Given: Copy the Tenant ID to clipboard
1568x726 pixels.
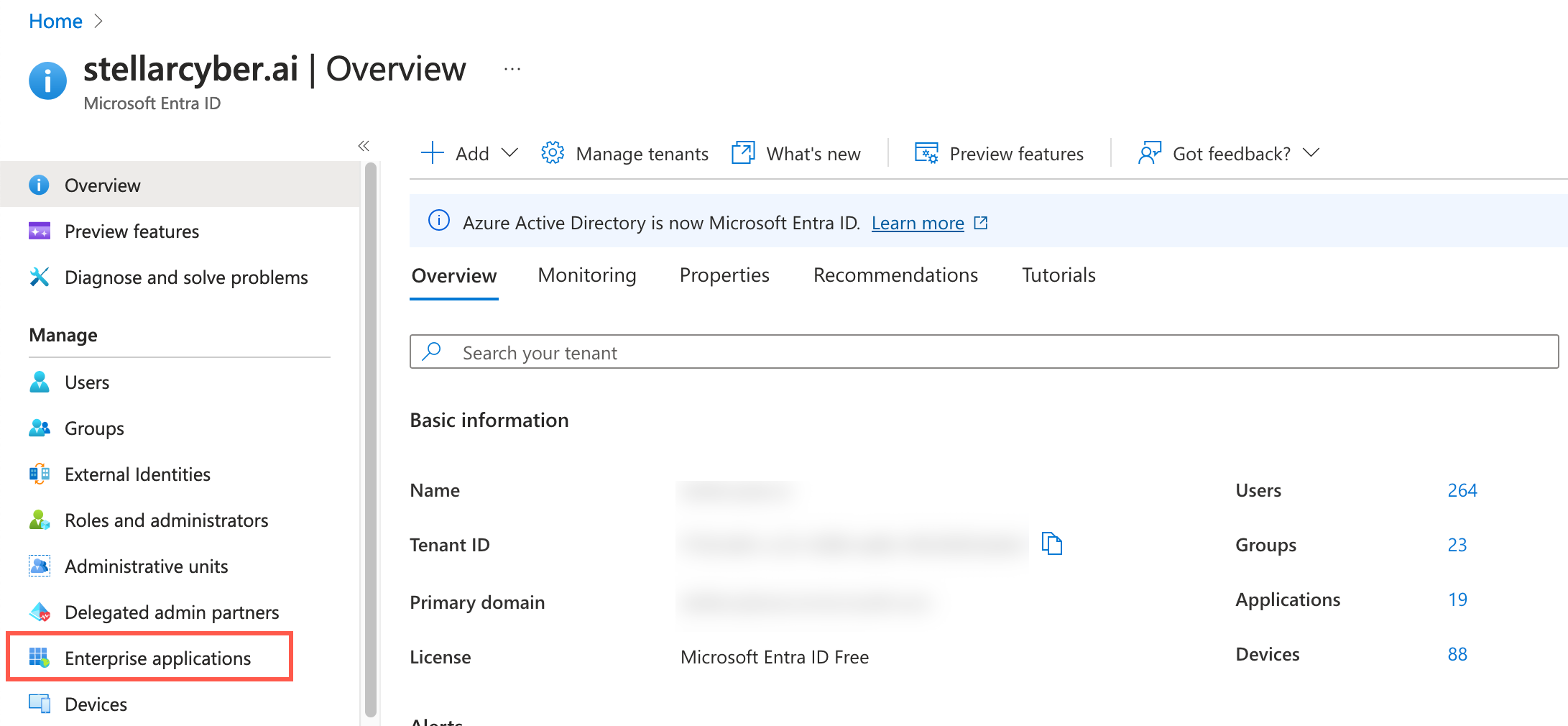Looking at the screenshot, I should pos(1051,544).
